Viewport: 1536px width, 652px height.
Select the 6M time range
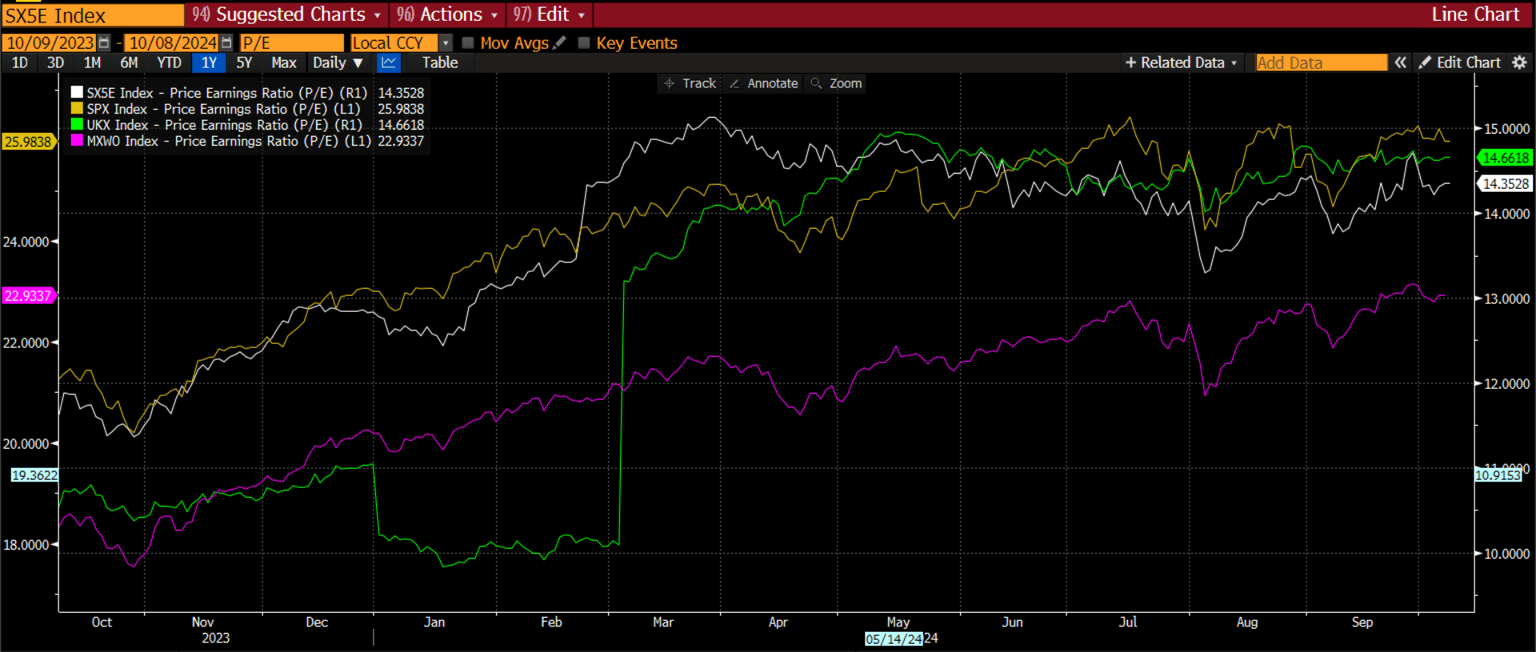(x=128, y=62)
